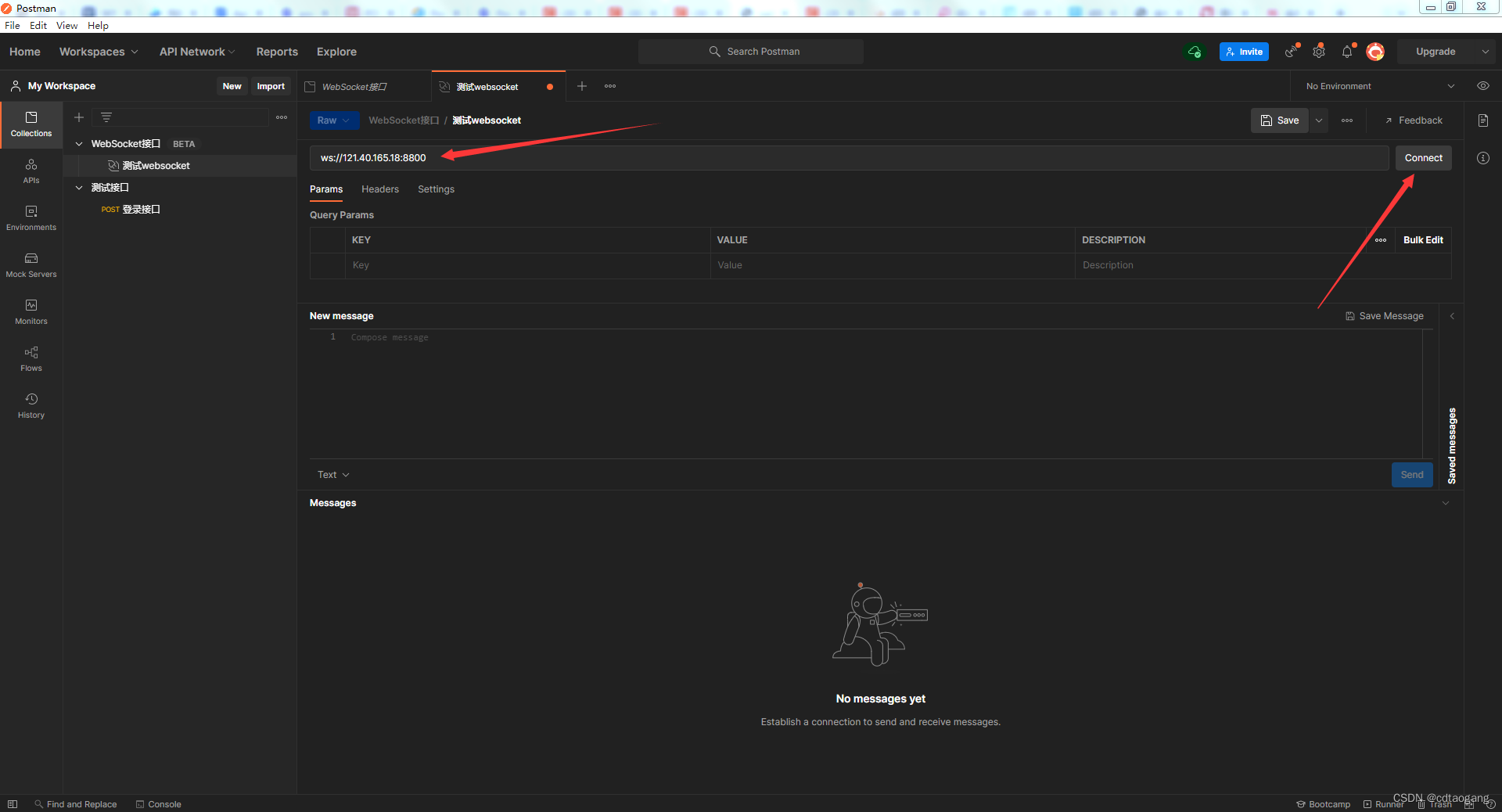This screenshot has height=812, width=1502.
Task: Open the Console in status bar
Action: tap(158, 804)
